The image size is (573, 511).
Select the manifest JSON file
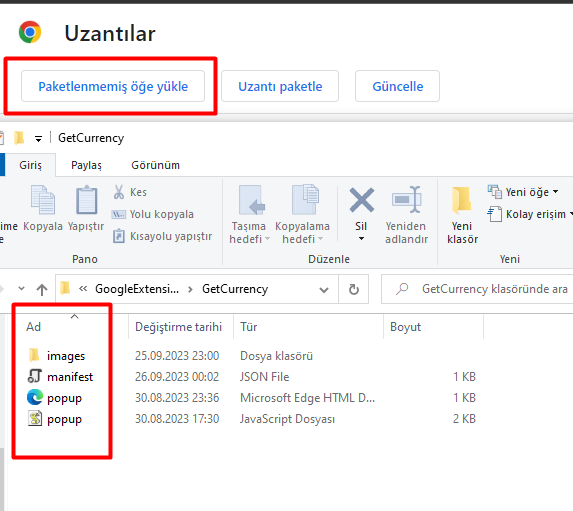[70, 376]
